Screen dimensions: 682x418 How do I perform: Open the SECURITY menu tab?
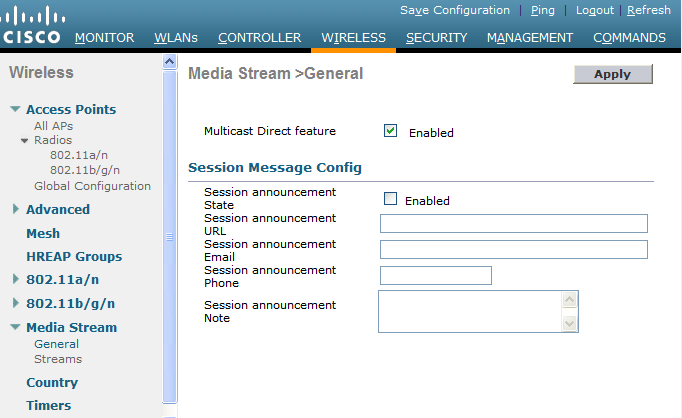(x=436, y=38)
